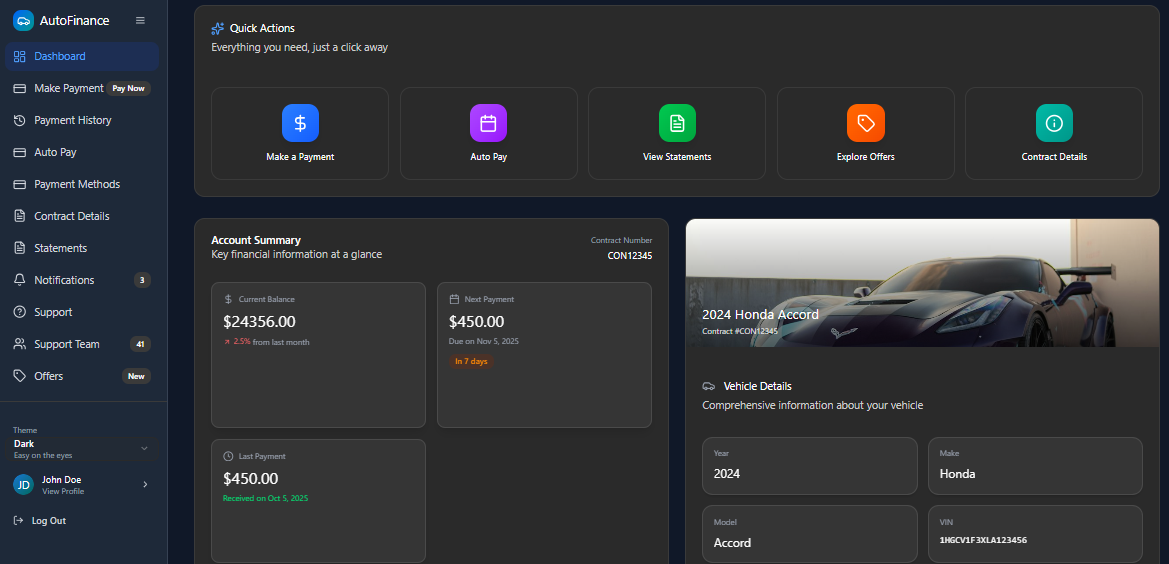Click the Pay Now badge
Viewport: 1169px width, 564px height.
point(128,88)
